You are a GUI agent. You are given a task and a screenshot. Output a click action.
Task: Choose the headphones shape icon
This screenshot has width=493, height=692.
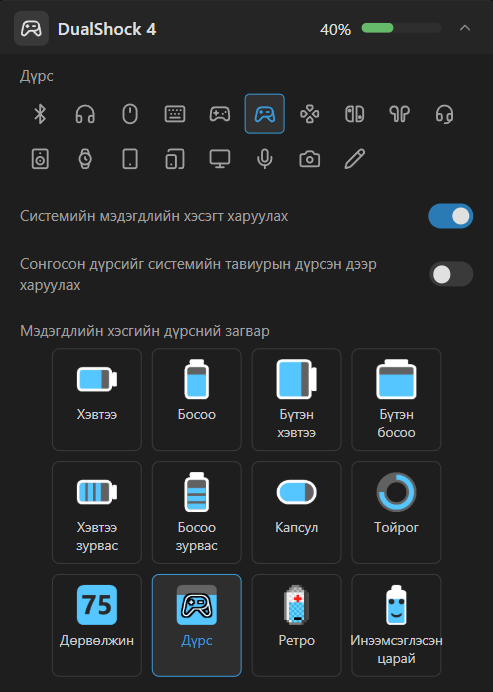pos(85,114)
